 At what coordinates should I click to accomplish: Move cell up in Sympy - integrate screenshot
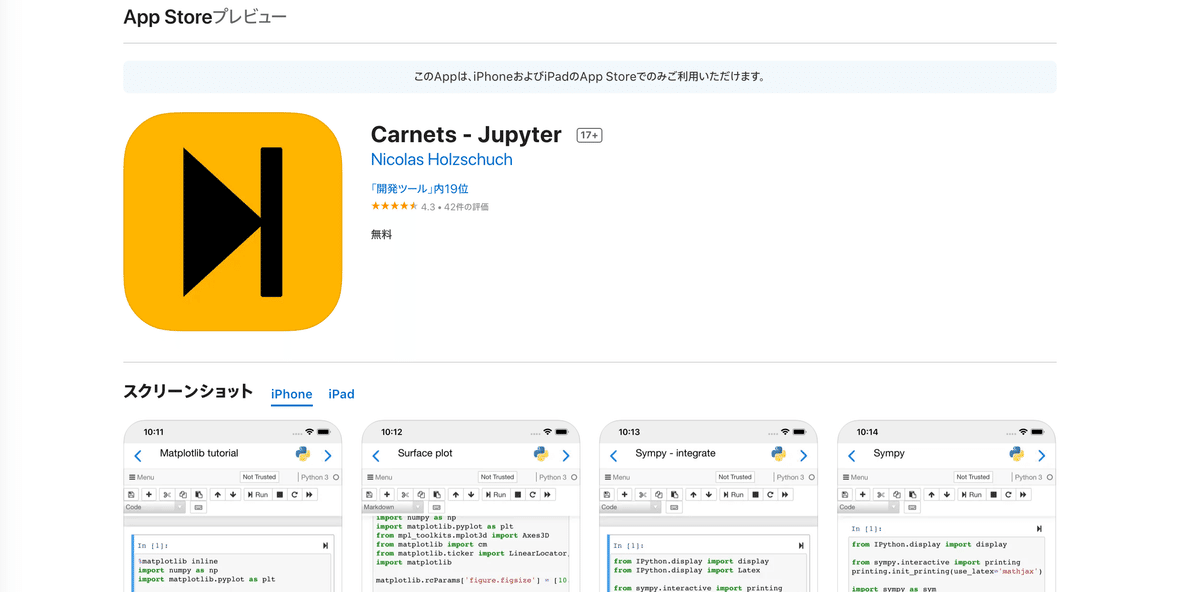[693, 495]
